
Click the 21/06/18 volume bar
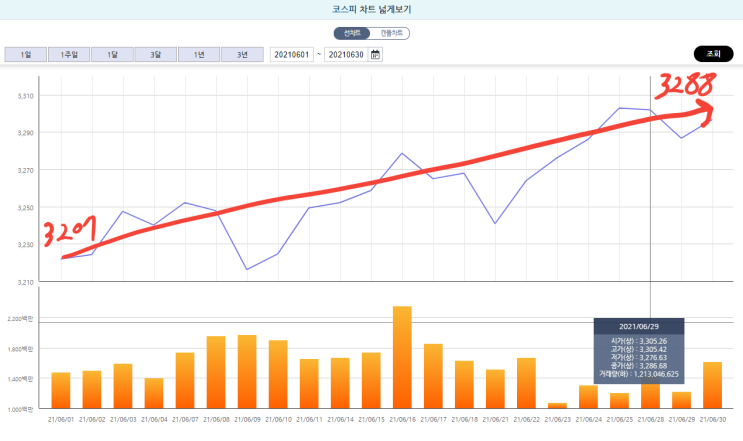pyautogui.click(x=464, y=385)
